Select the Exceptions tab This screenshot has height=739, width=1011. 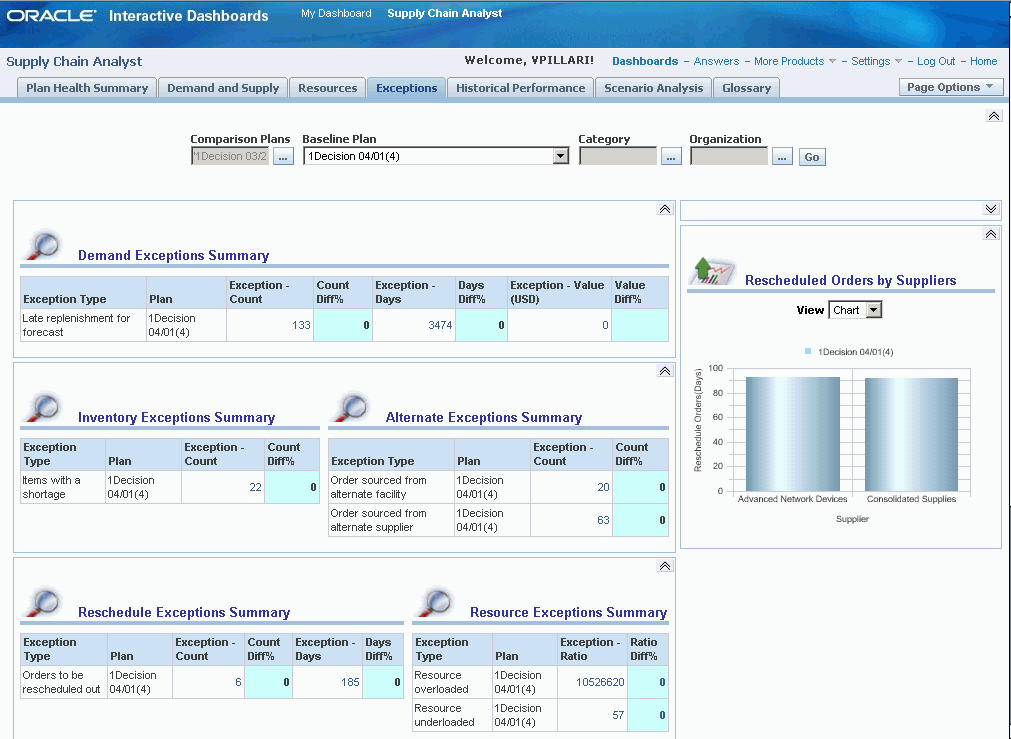pos(407,88)
